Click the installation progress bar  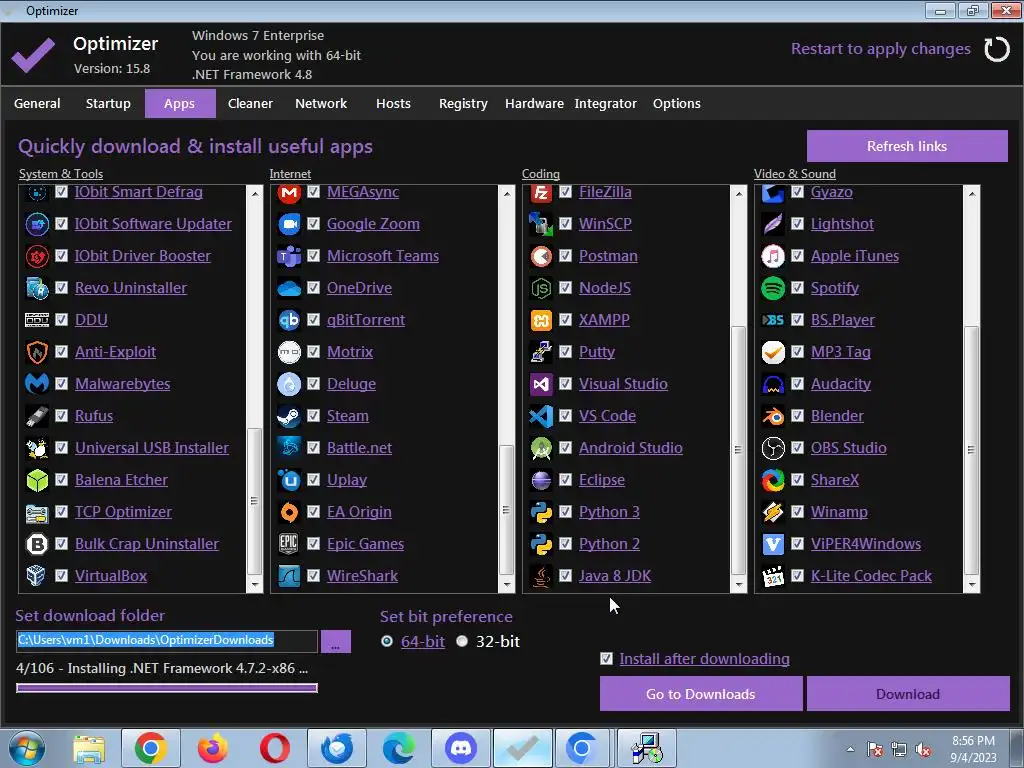[x=167, y=688]
